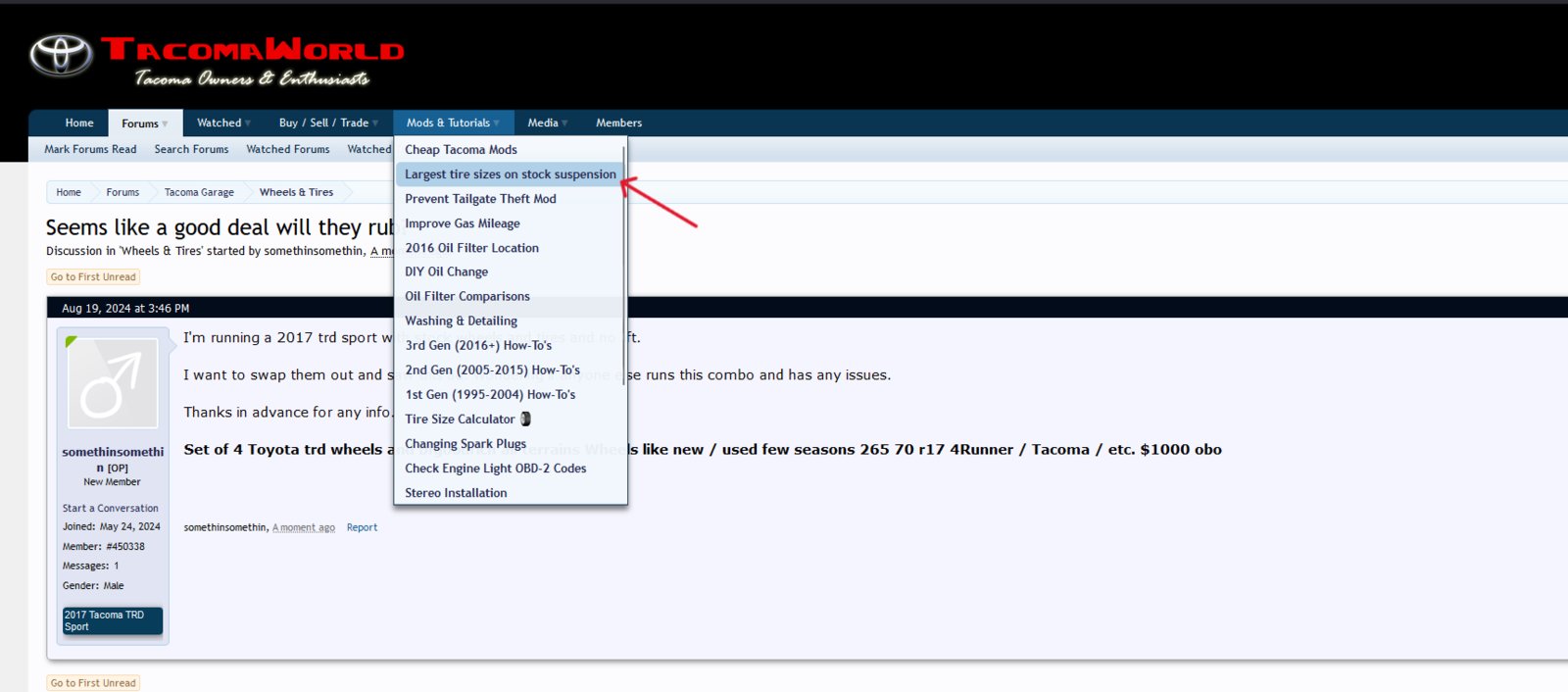Open DIY Oil Change menu entry
This screenshot has height=692, width=1568.
pos(446,272)
